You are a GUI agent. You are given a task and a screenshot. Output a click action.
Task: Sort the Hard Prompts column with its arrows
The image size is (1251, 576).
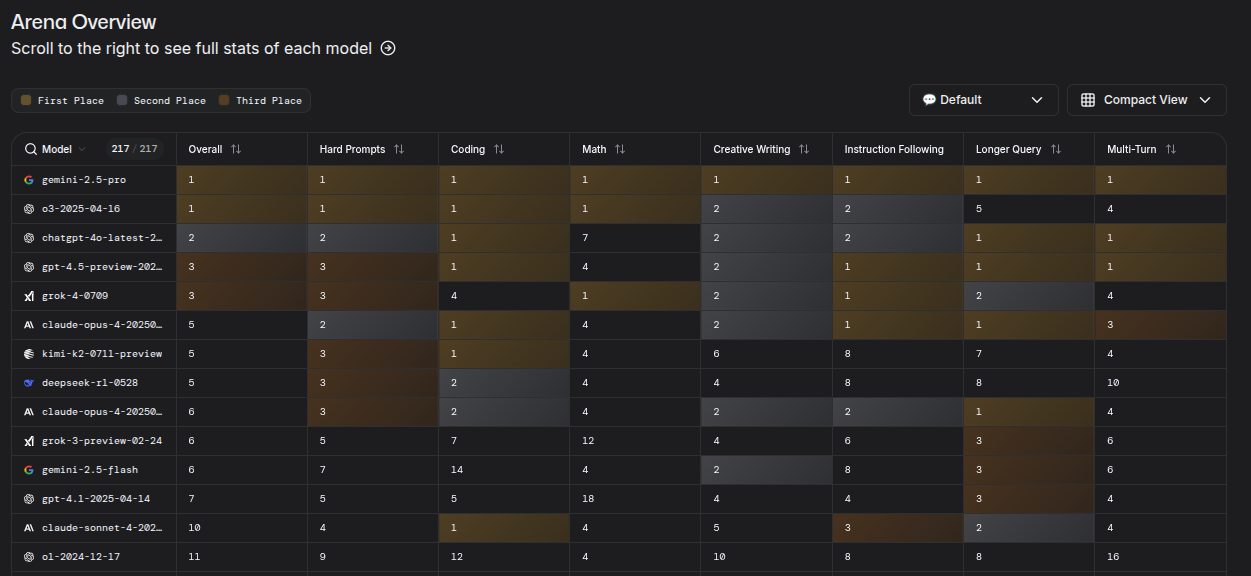[399, 149]
